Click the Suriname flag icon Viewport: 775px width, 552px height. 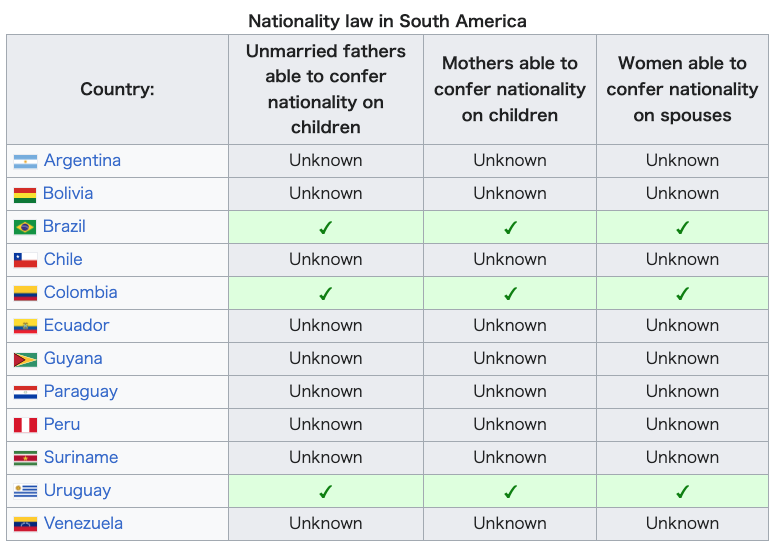(25, 459)
